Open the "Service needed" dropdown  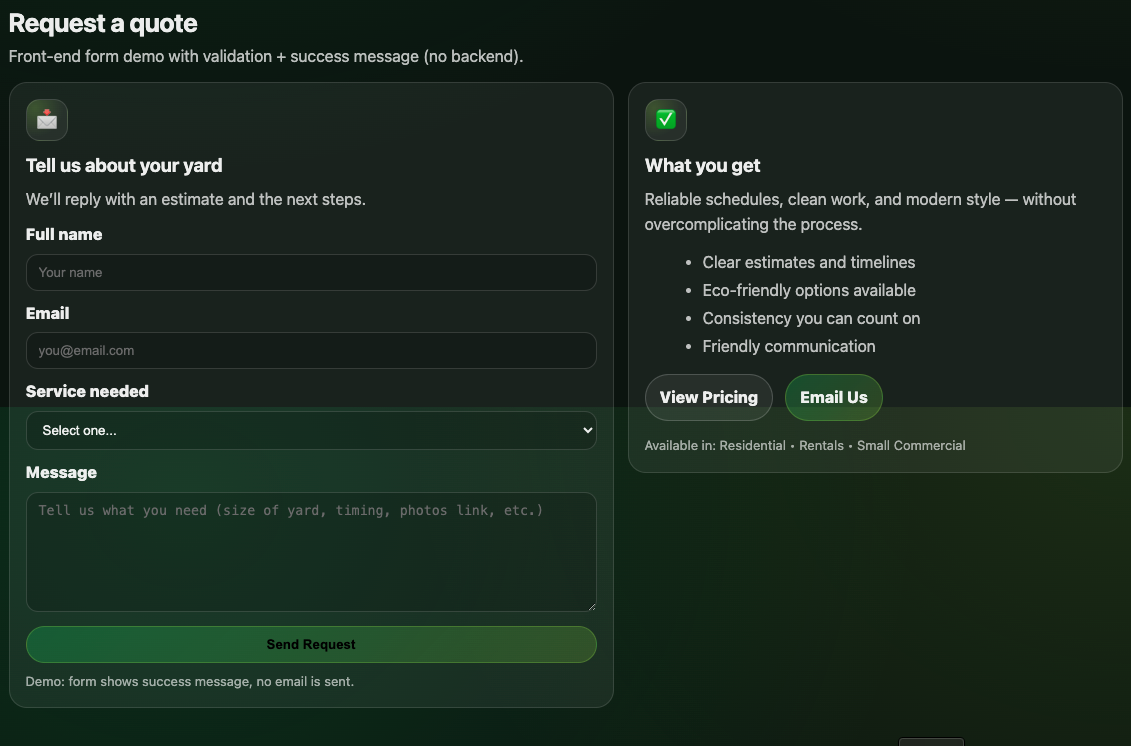tap(311, 430)
